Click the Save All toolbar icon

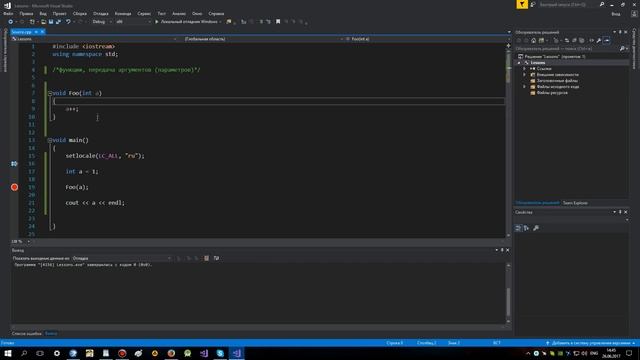coord(58,22)
